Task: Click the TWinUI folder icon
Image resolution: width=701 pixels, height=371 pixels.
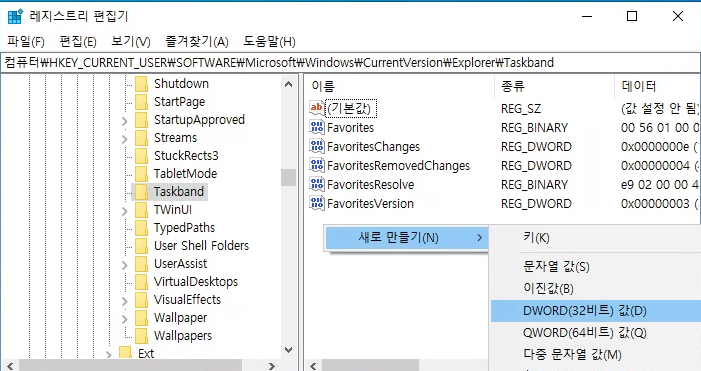Action: [141, 210]
